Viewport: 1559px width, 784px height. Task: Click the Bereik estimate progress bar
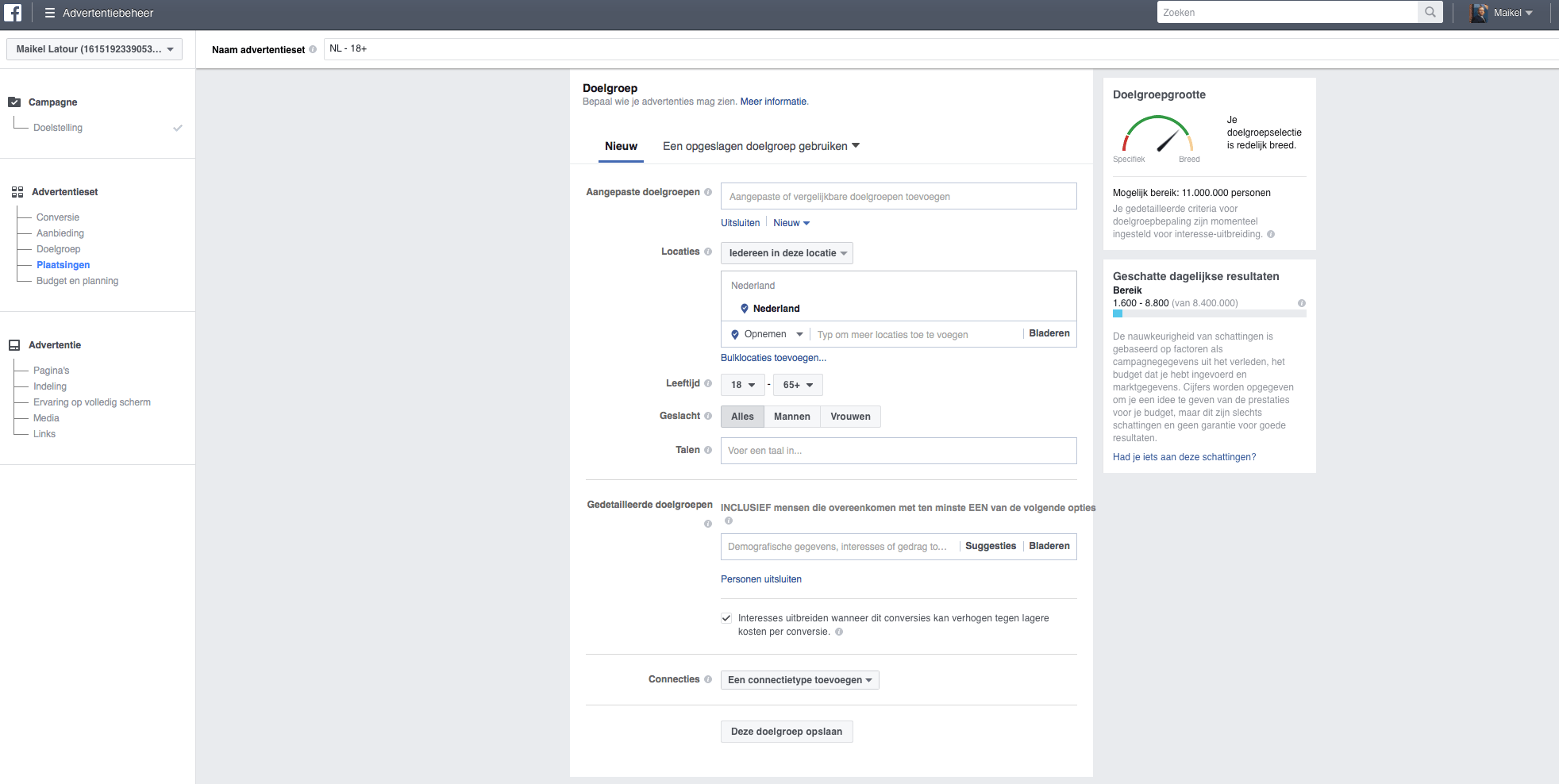1209,313
